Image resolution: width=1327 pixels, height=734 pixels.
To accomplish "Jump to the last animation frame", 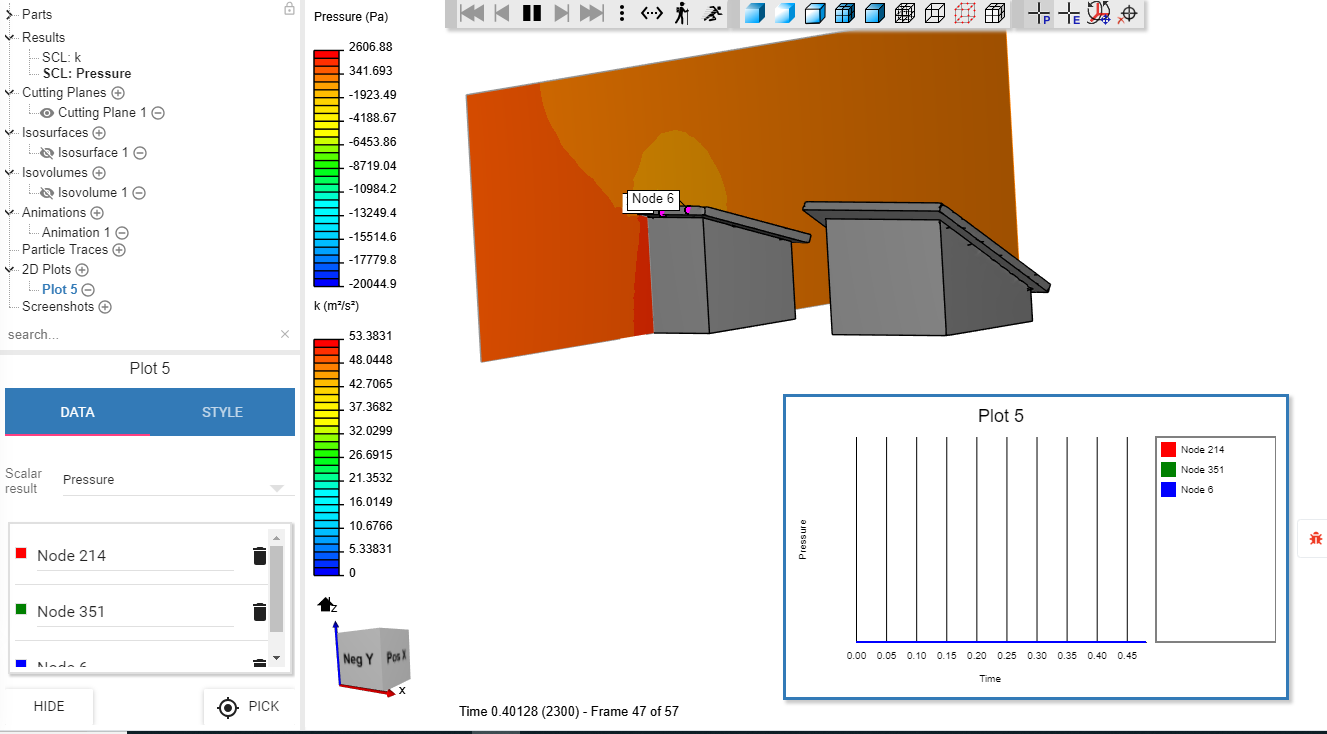I will coord(592,13).
